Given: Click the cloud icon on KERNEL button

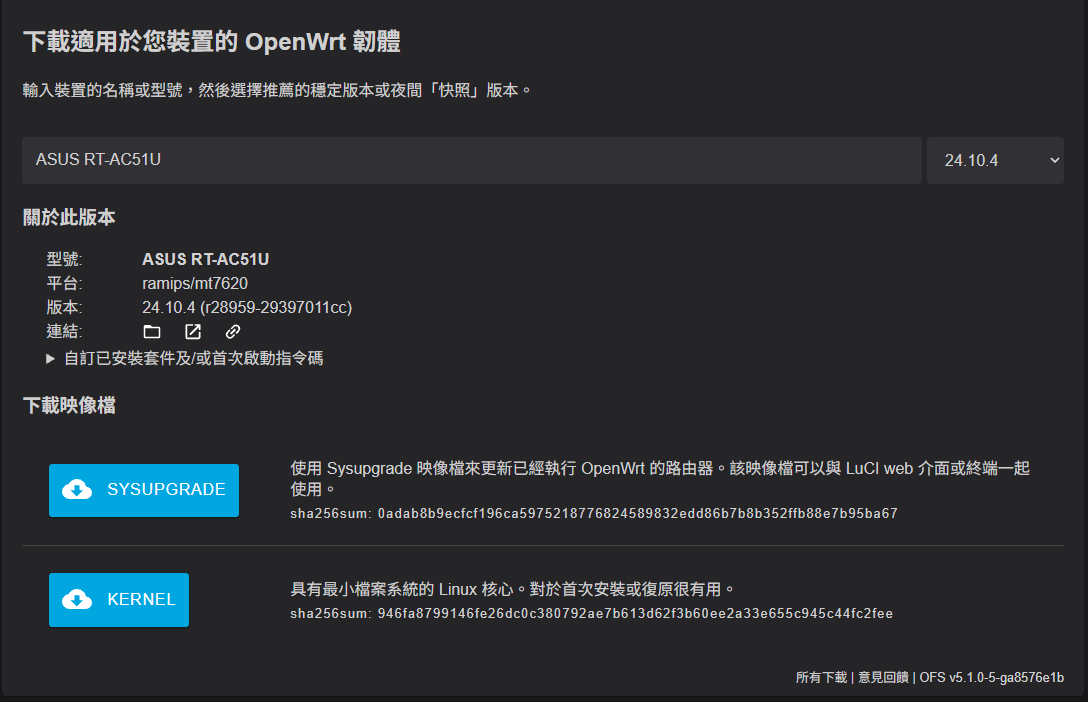Looking at the screenshot, I should coord(77,599).
